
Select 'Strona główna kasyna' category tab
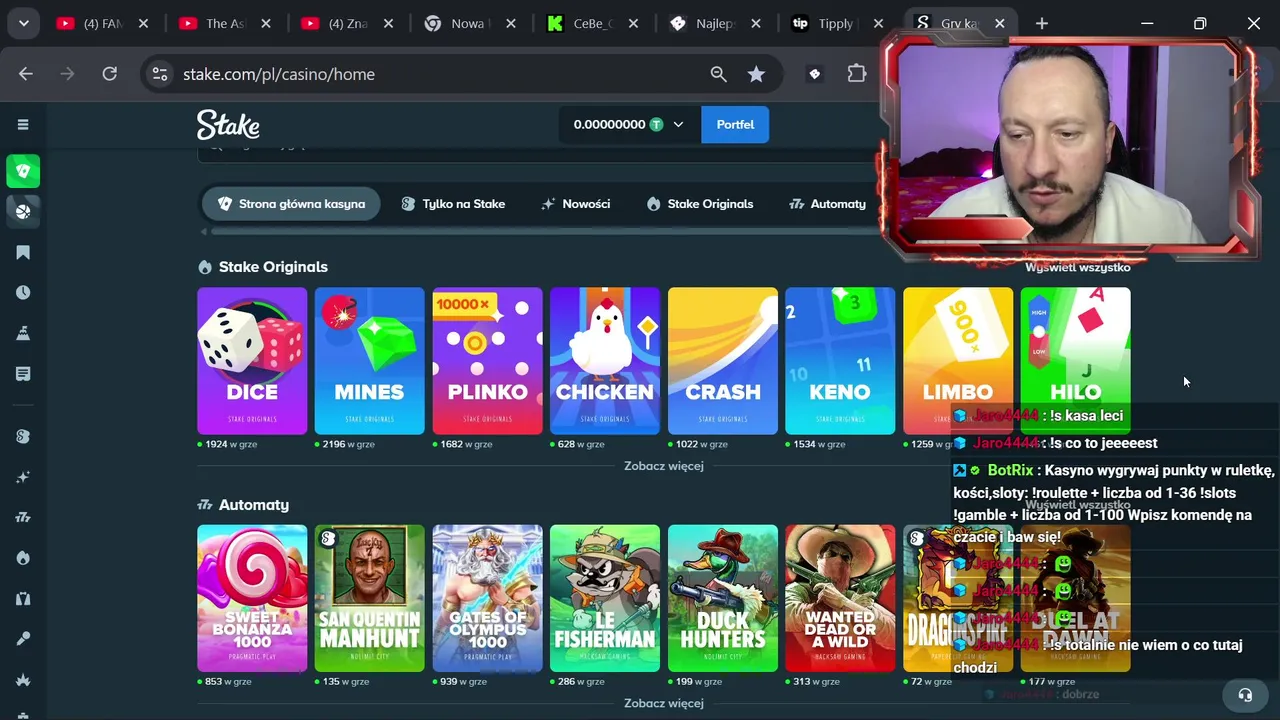(x=291, y=204)
